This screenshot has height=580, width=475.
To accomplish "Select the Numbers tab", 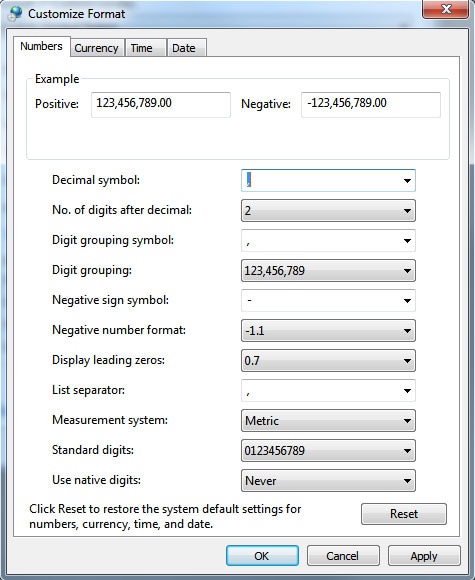I will [x=41, y=46].
